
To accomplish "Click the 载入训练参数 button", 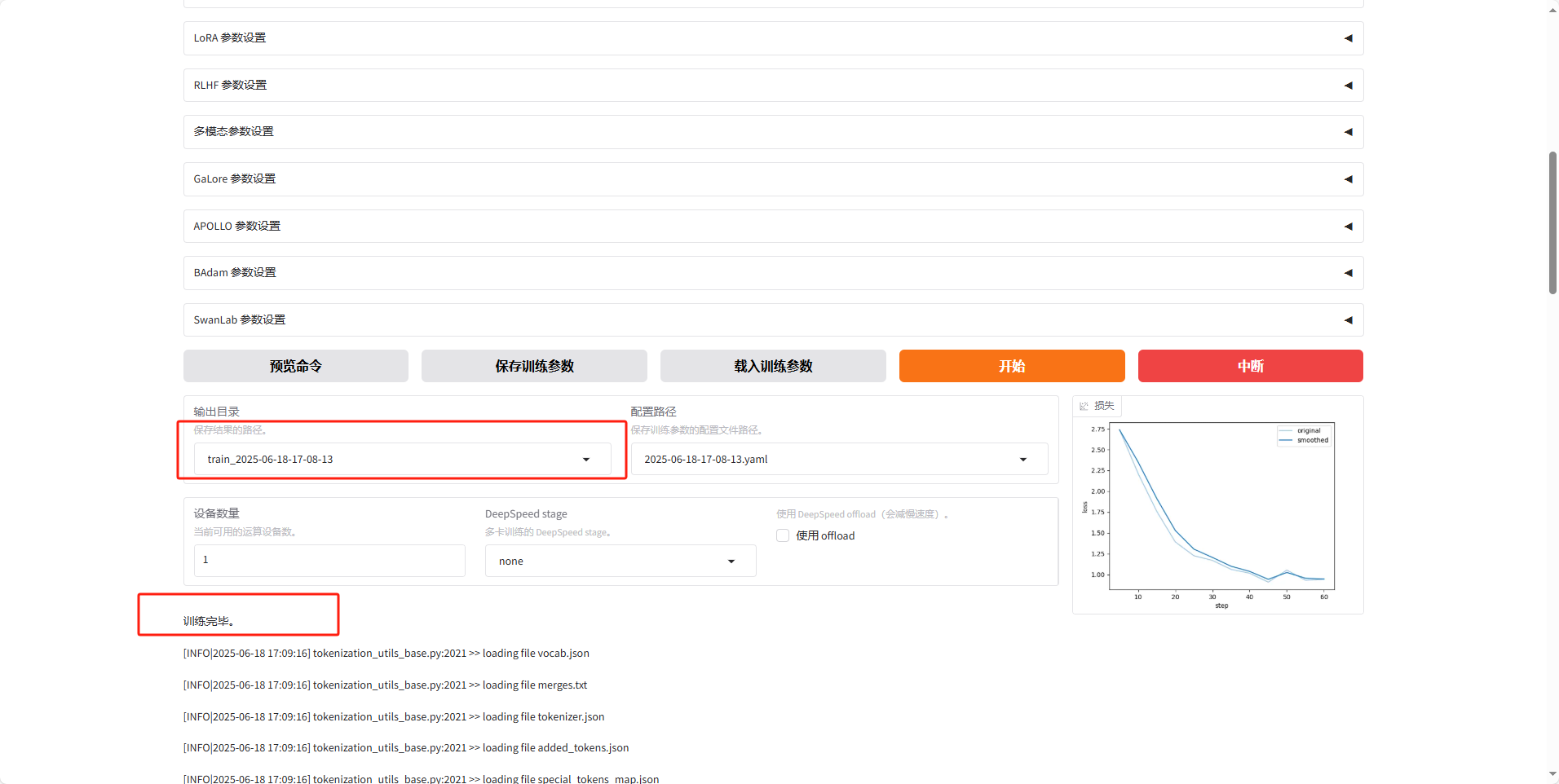I will tap(773, 366).
